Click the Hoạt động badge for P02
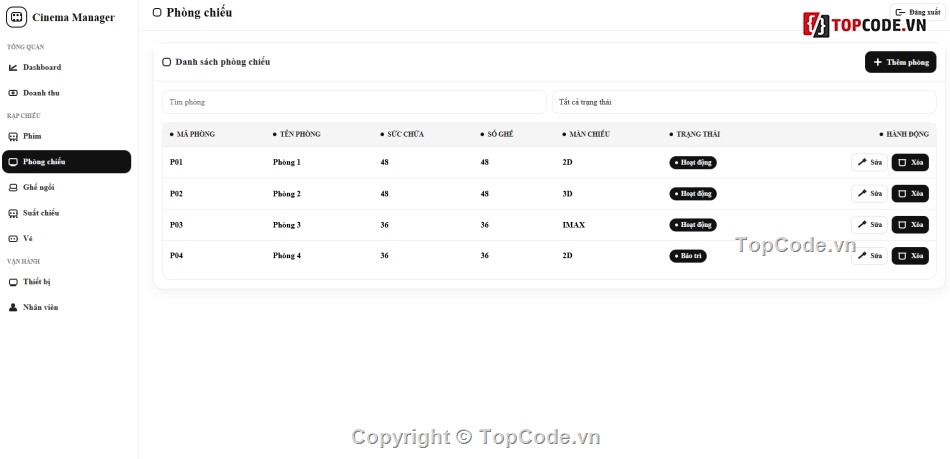950x459 pixels. pyautogui.click(x=693, y=194)
